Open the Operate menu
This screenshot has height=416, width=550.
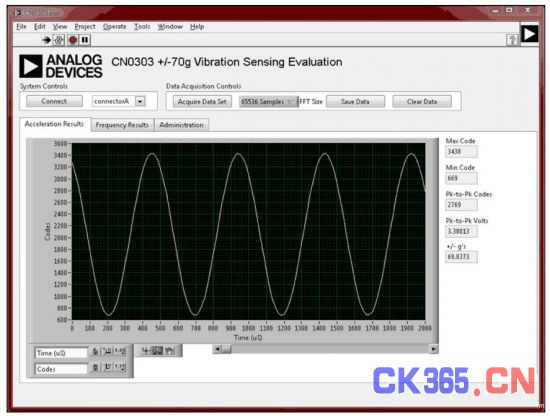(114, 27)
